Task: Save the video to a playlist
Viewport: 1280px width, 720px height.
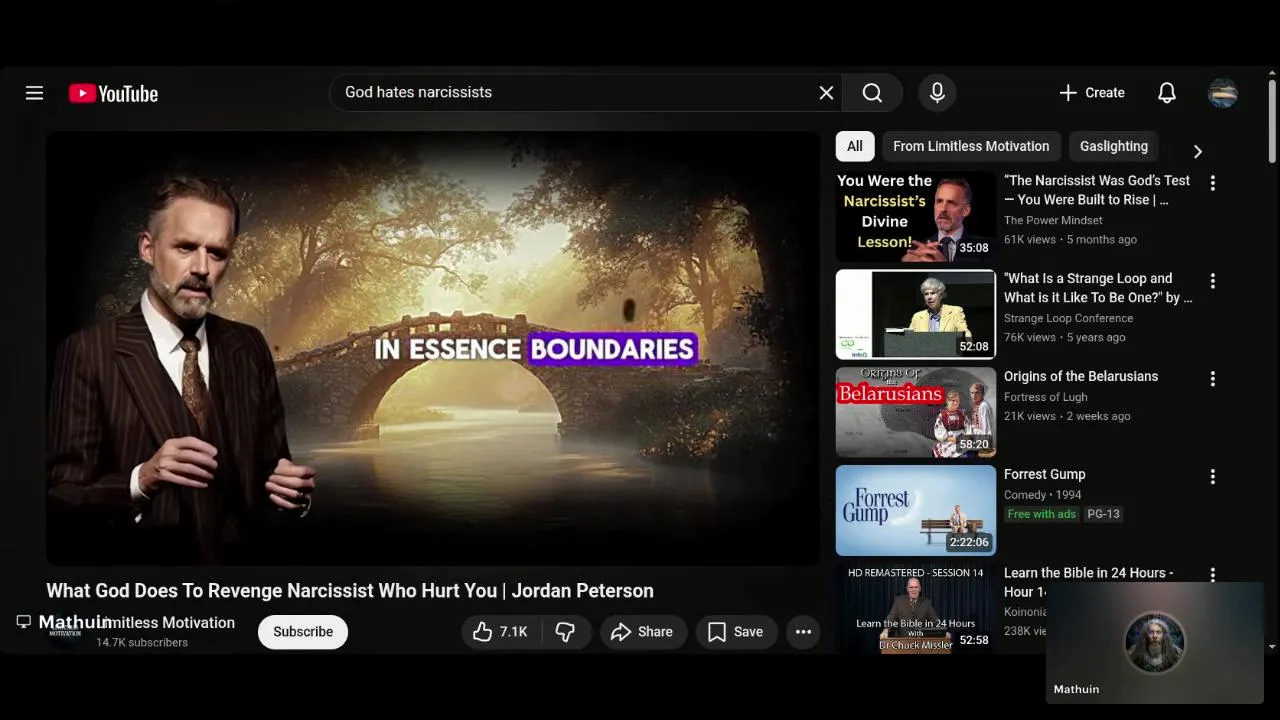Action: click(736, 632)
